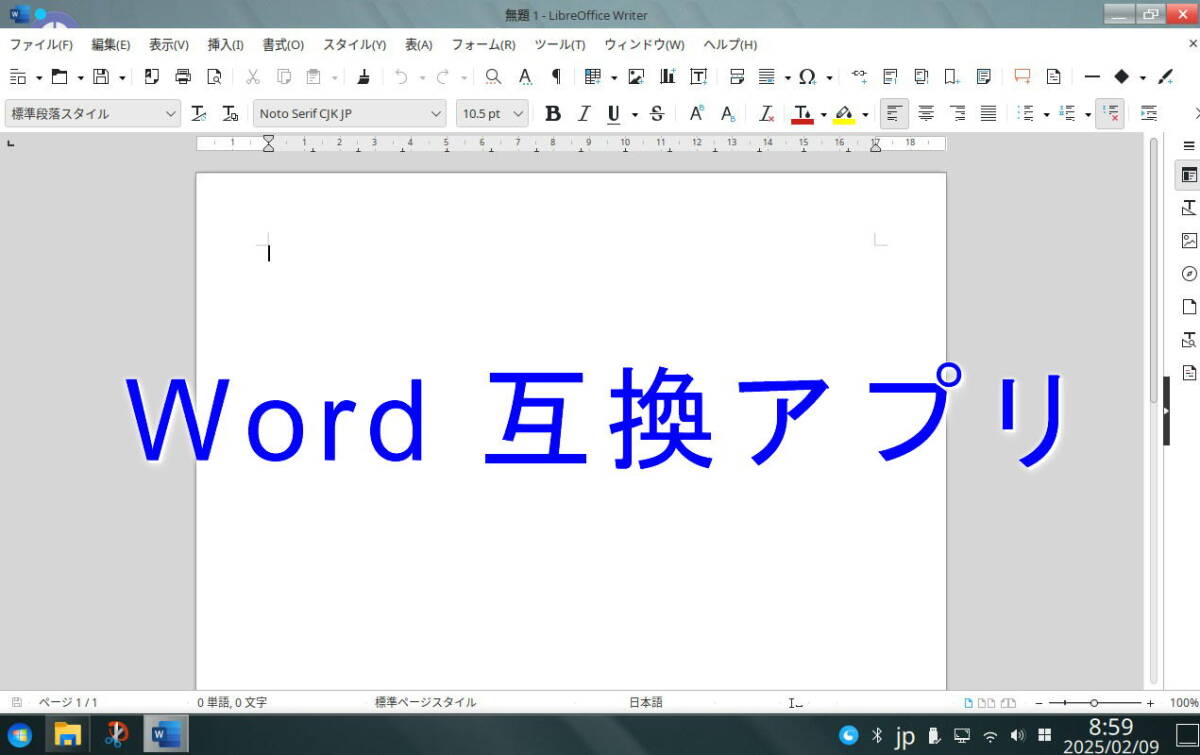The width and height of the screenshot is (1200, 755).
Task: Click the Print icon
Action: pyautogui.click(x=183, y=76)
